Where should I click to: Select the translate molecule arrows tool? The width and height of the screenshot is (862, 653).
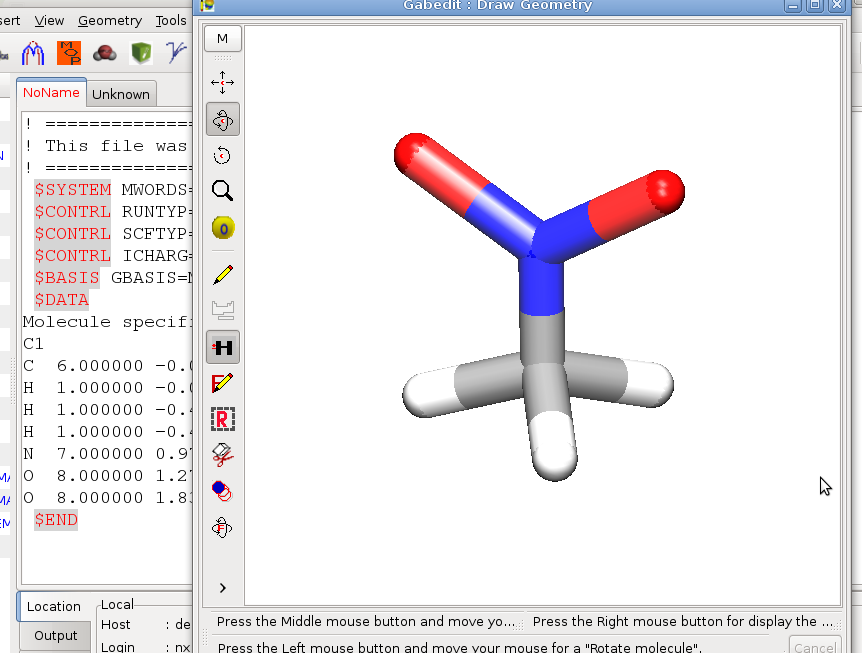(222, 82)
